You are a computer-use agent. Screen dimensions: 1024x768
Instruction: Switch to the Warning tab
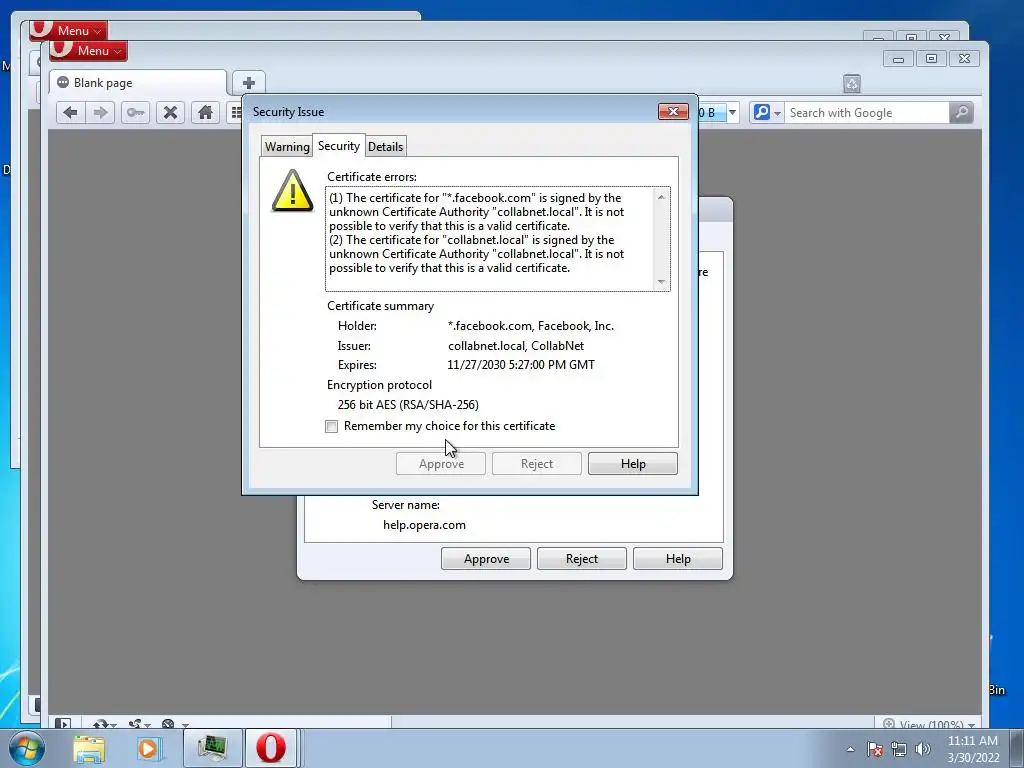[x=287, y=146]
